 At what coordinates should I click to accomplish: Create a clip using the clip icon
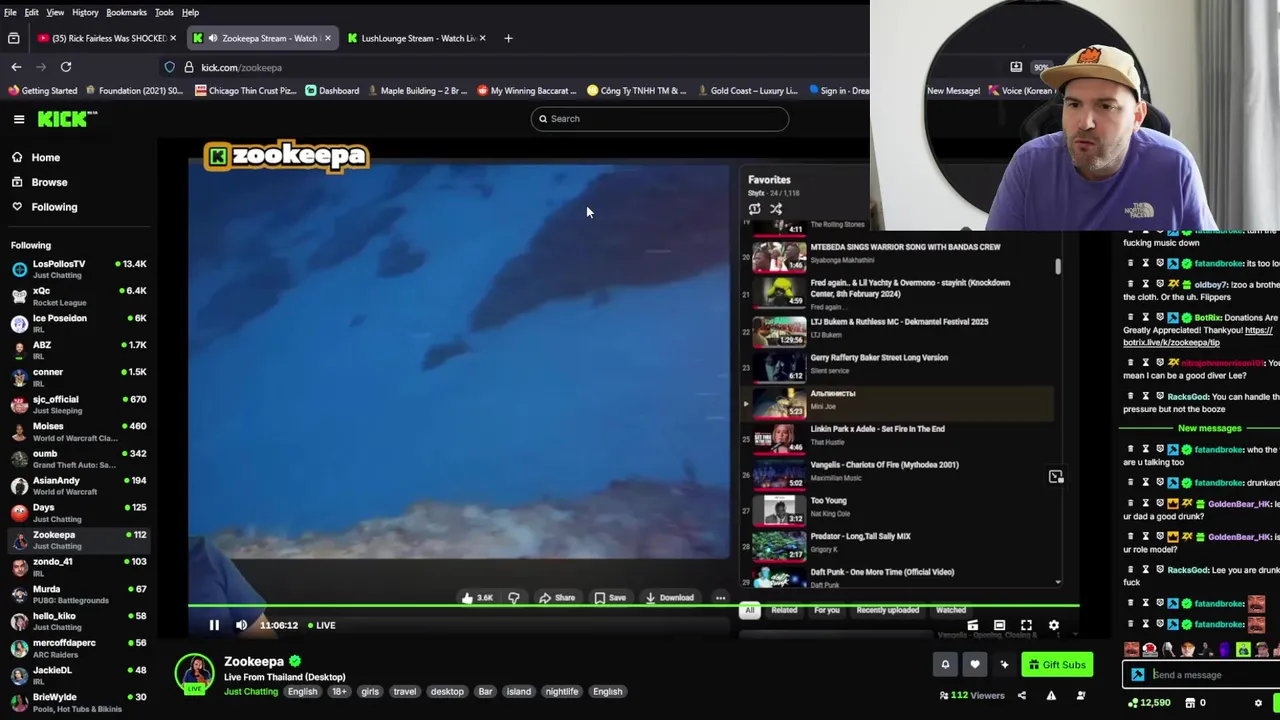972,625
